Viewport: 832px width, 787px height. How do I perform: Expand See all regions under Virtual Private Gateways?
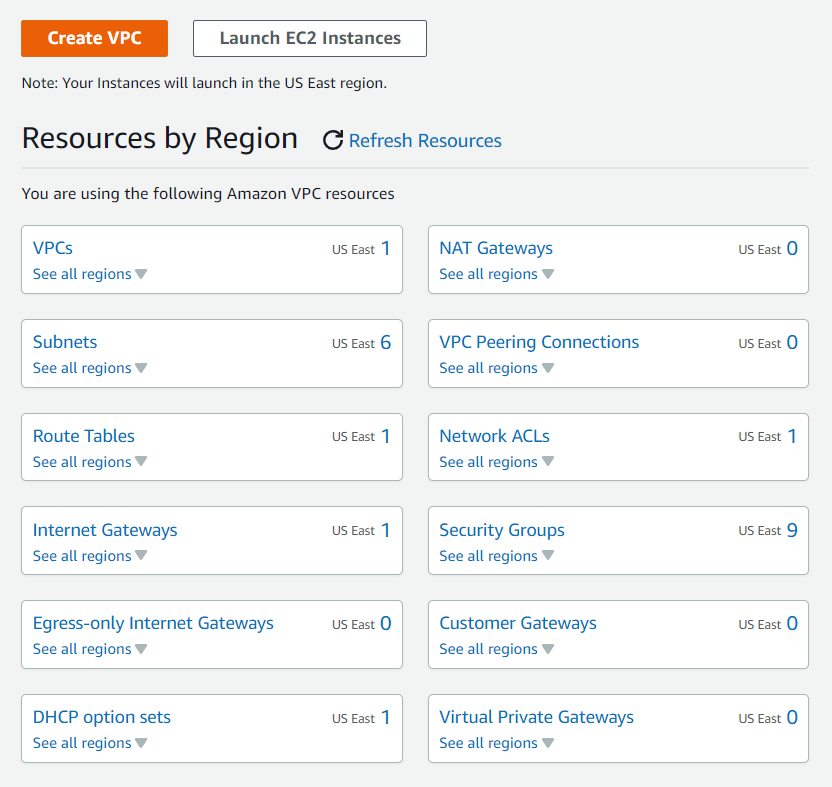pyautogui.click(x=497, y=743)
